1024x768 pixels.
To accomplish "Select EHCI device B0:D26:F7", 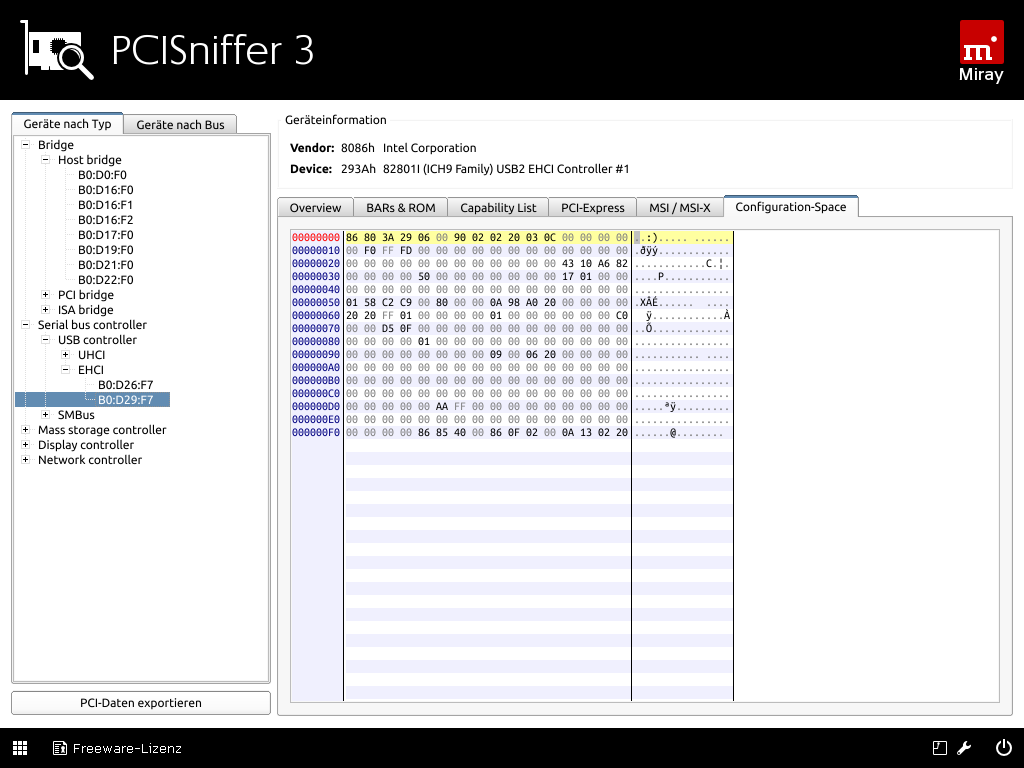I will click(125, 385).
